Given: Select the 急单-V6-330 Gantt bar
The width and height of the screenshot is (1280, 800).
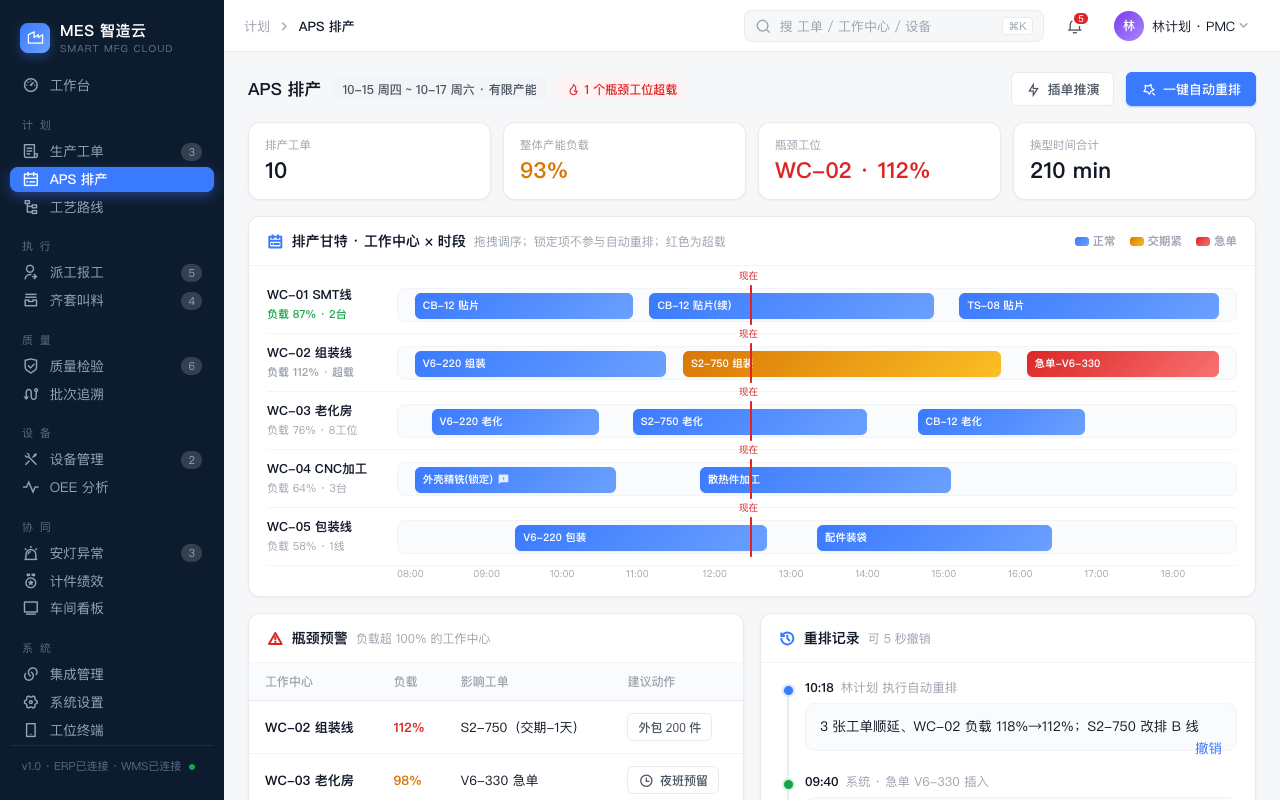Looking at the screenshot, I should pos(1123,364).
